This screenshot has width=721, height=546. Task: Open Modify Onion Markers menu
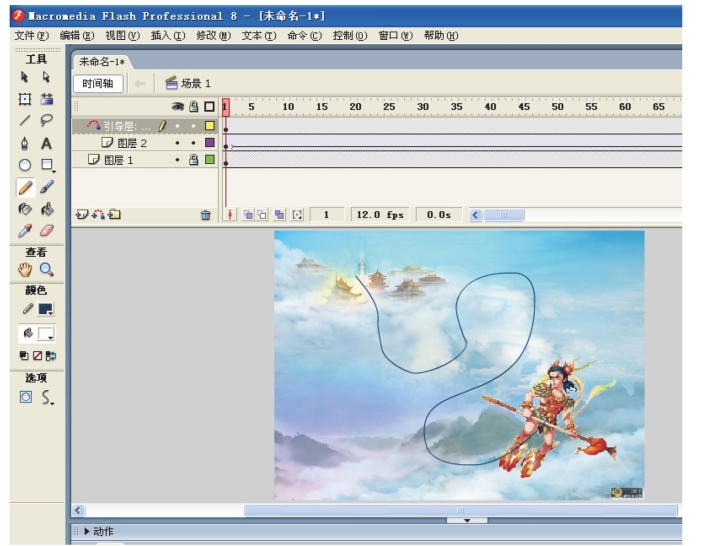[x=297, y=215]
